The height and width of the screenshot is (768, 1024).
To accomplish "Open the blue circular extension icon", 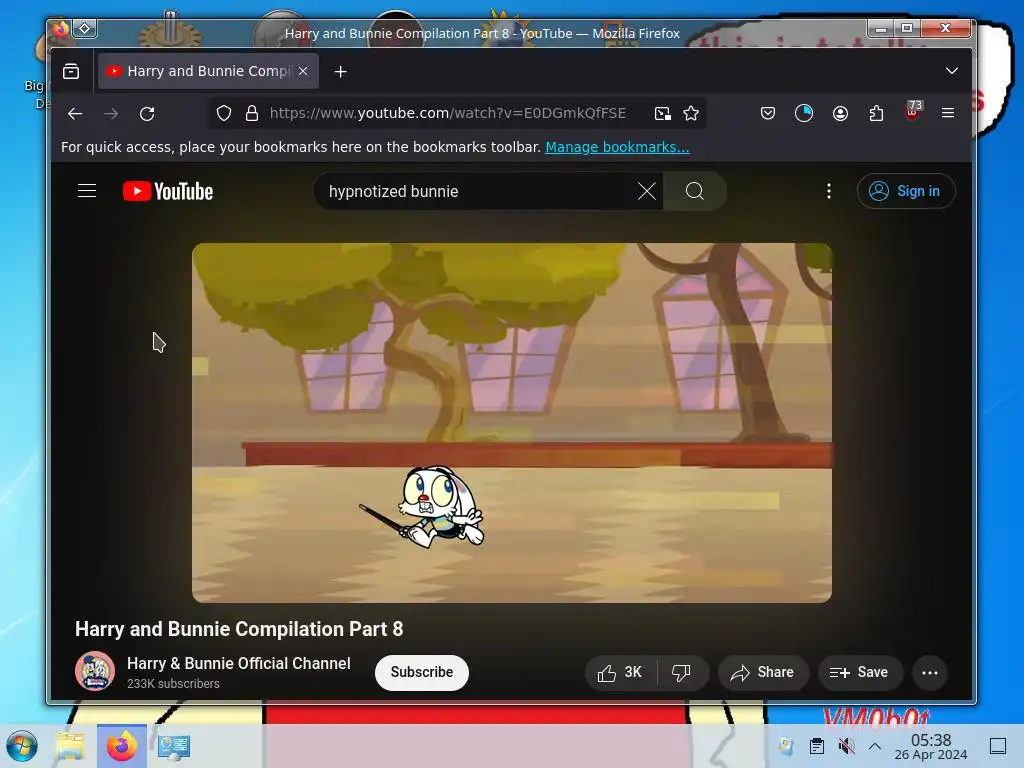I will pos(804,114).
